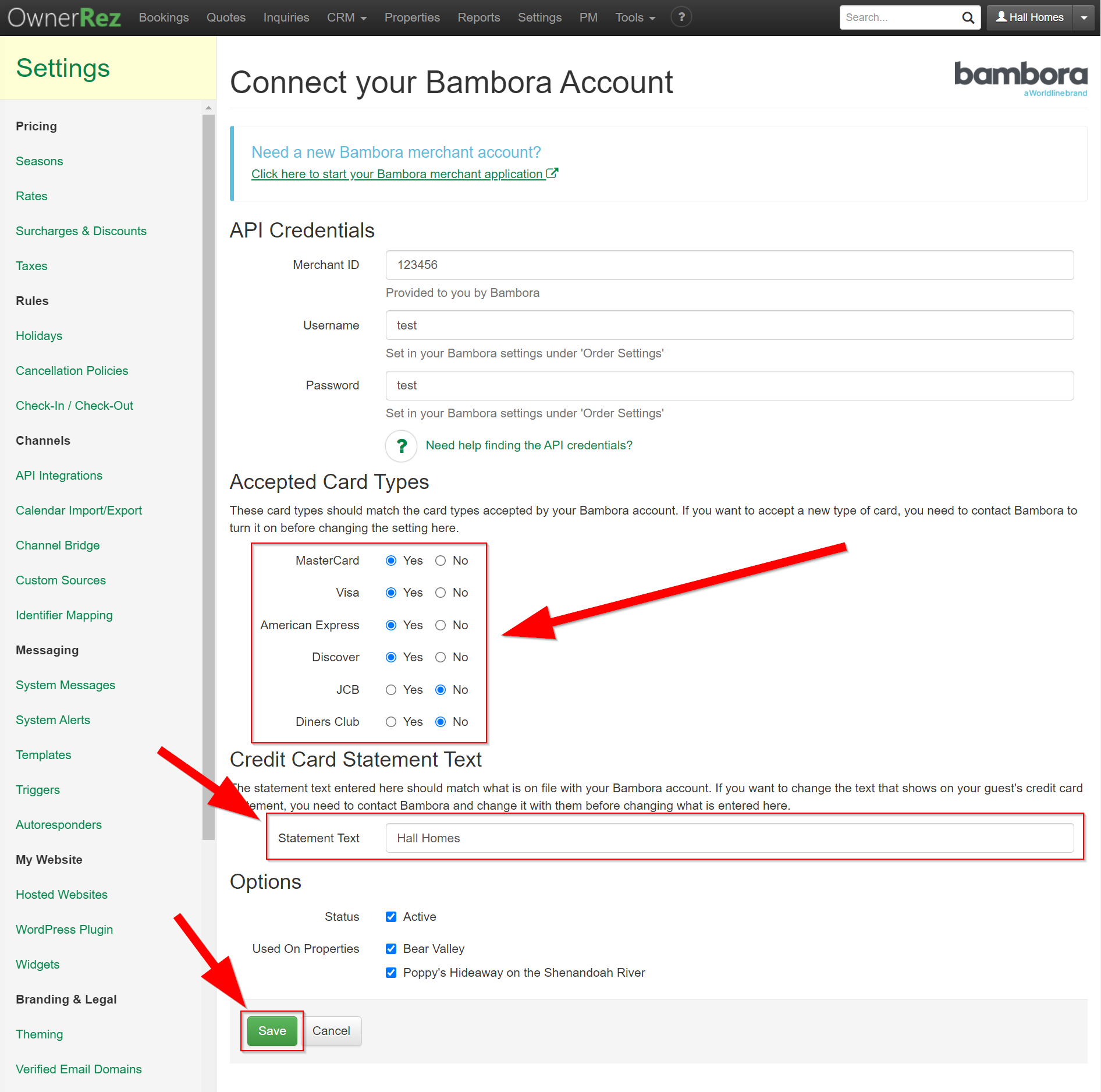Select Yes for MasterCard

tap(391, 561)
